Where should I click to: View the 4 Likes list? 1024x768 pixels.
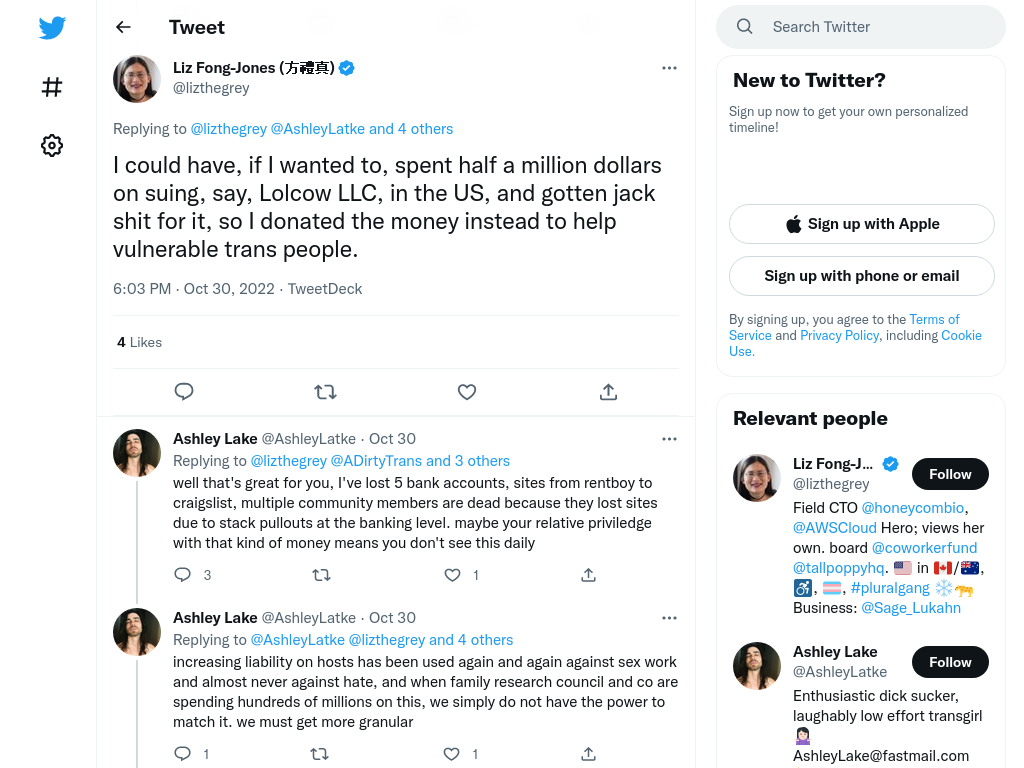pyautogui.click(x=139, y=342)
